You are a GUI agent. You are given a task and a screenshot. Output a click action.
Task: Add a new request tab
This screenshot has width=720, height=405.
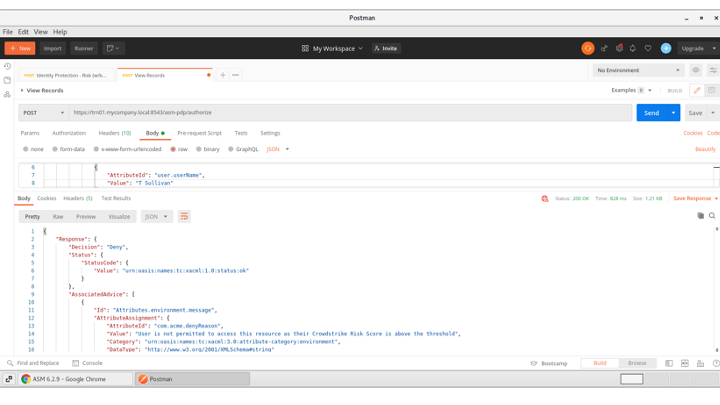(x=223, y=75)
